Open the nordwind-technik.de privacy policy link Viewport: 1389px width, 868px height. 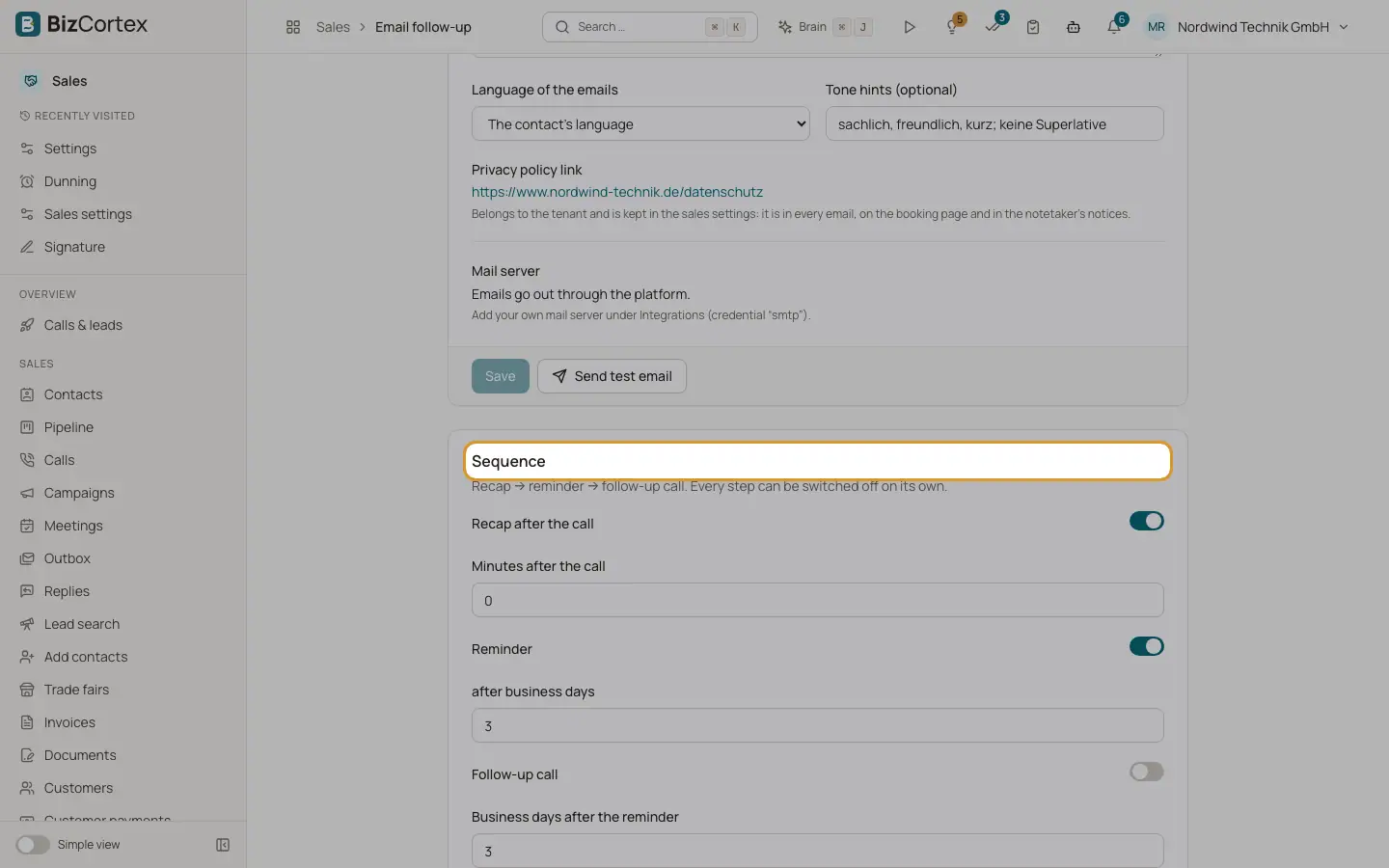point(617,192)
